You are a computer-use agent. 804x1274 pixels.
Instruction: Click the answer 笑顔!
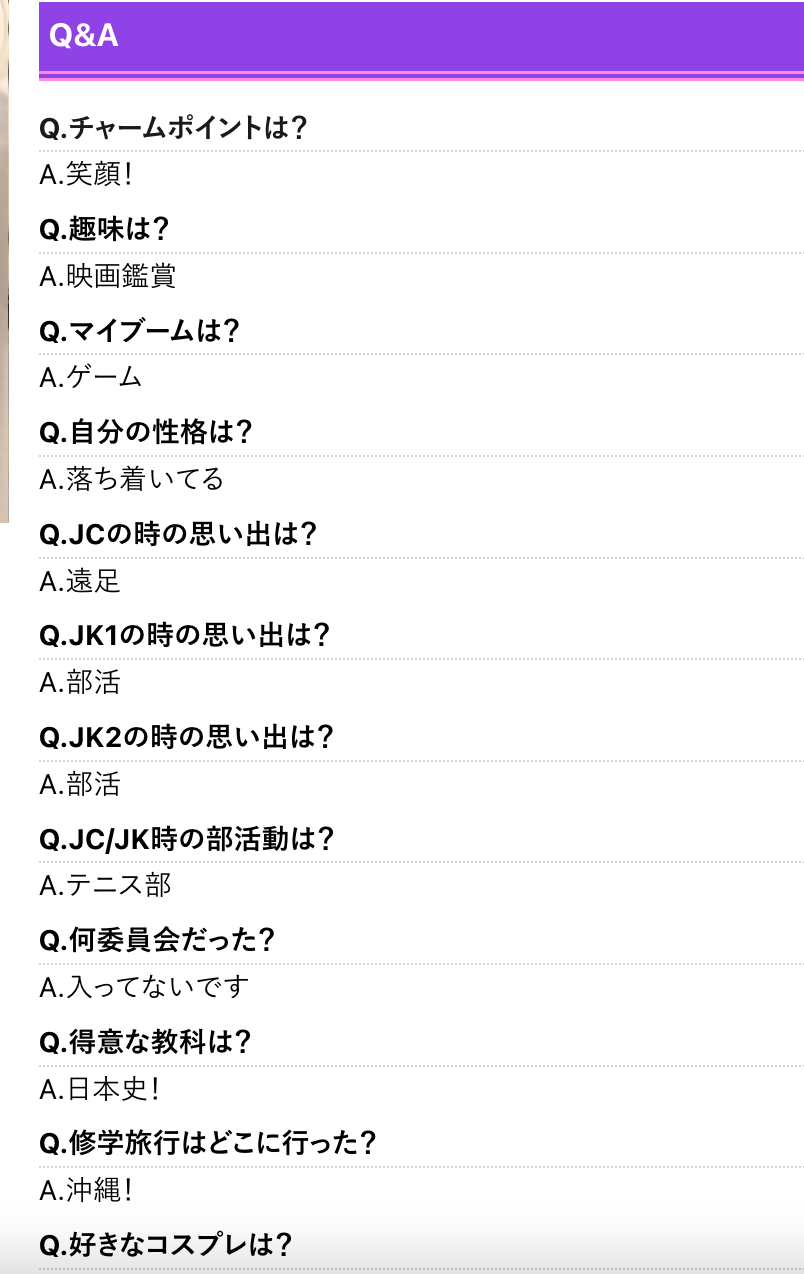86,174
